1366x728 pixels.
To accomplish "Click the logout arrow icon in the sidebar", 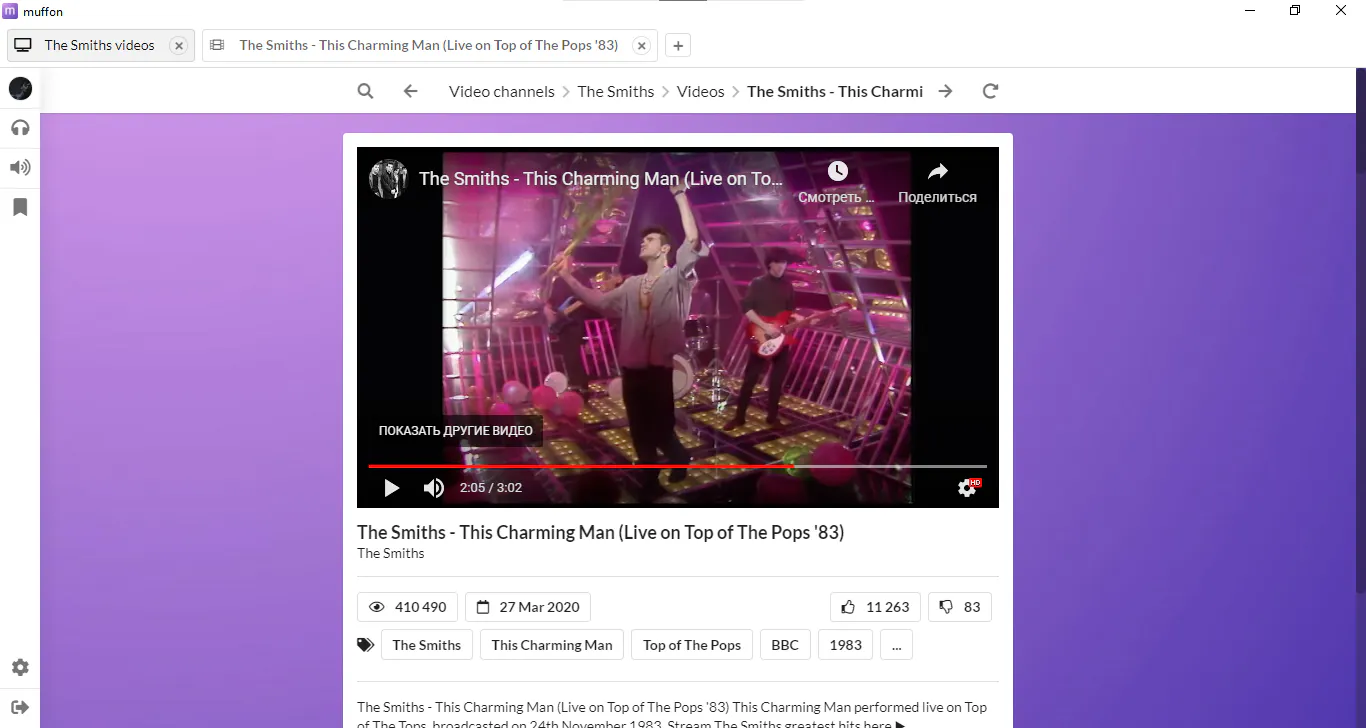I will tap(20, 707).
